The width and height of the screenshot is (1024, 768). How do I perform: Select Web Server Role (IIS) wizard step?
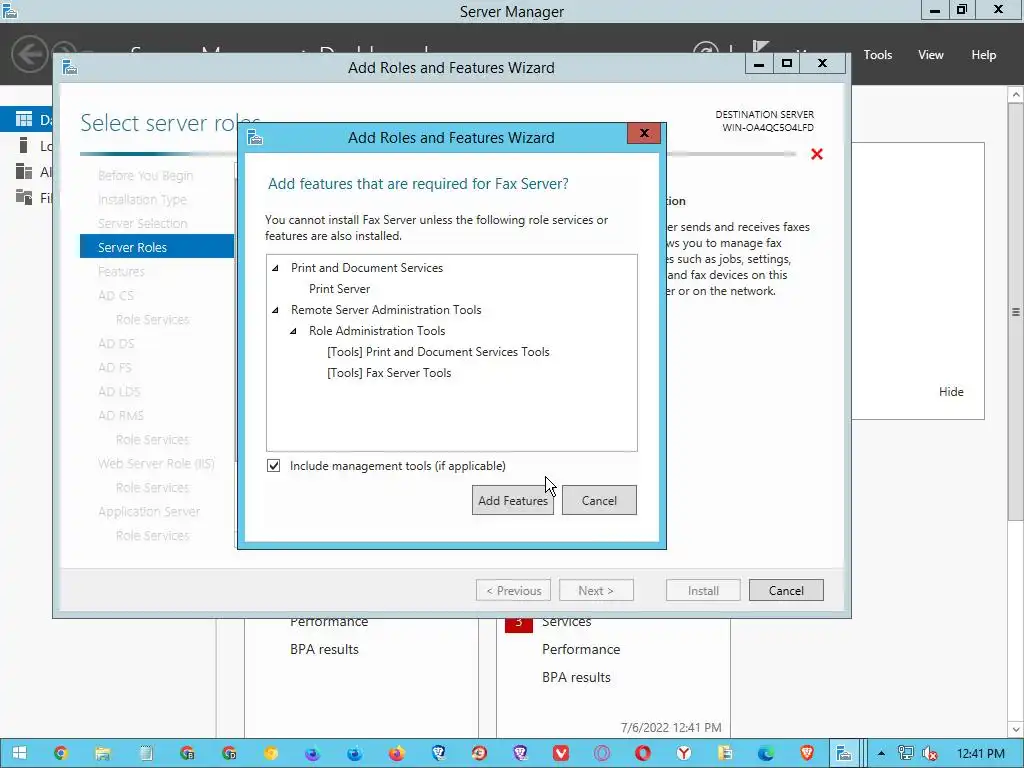(x=156, y=464)
